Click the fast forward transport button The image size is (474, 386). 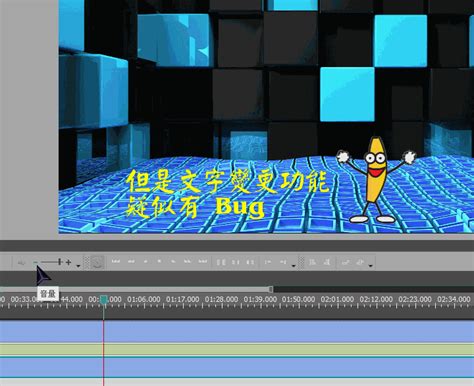pos(187,262)
